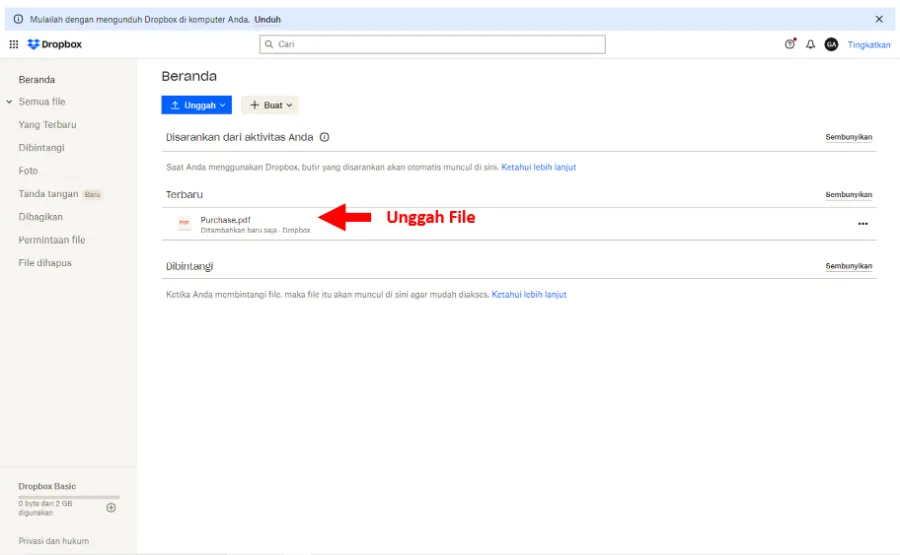This screenshot has height=555, width=900.
Task: Open Permintaan file in the sidebar
Action: [52, 240]
